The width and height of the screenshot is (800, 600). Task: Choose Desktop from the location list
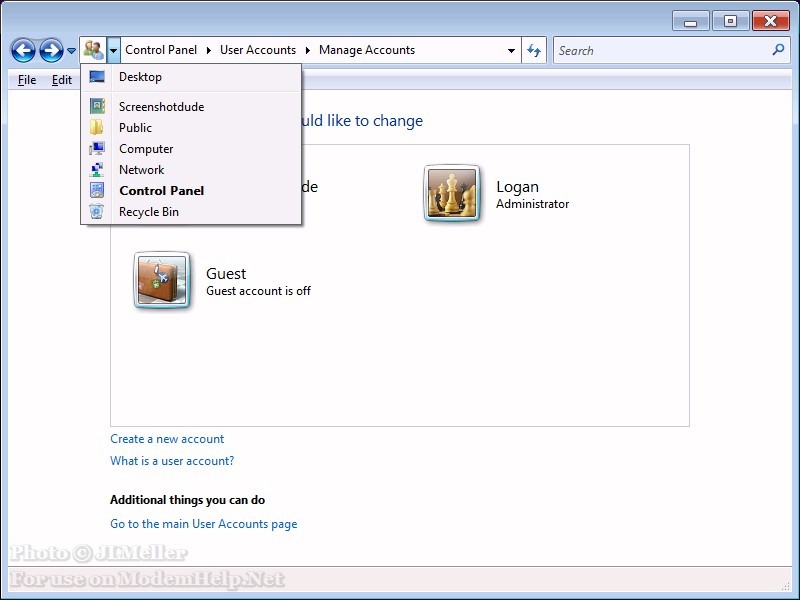click(191, 77)
